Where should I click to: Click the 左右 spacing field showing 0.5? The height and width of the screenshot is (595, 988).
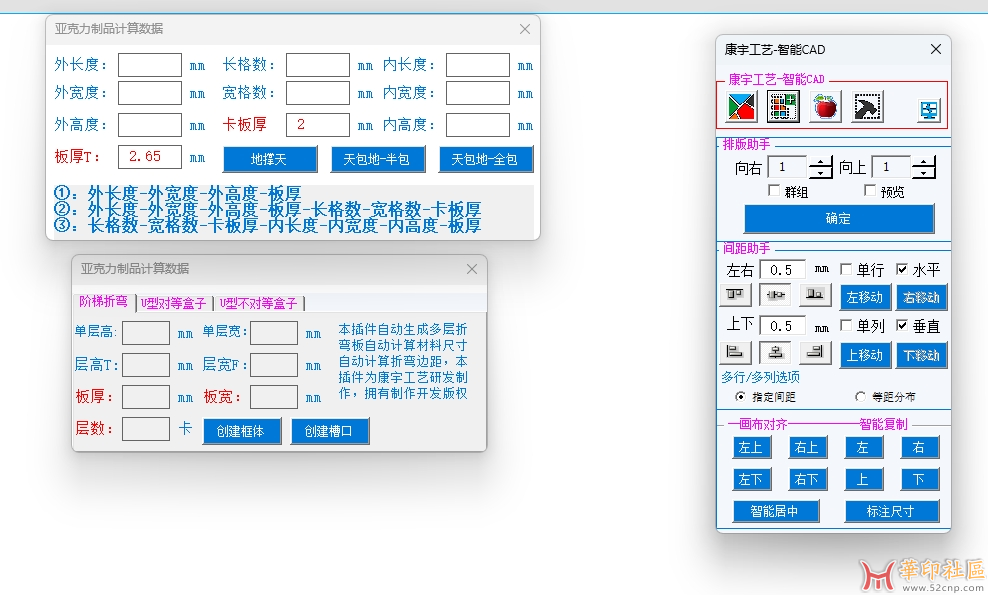tap(783, 270)
